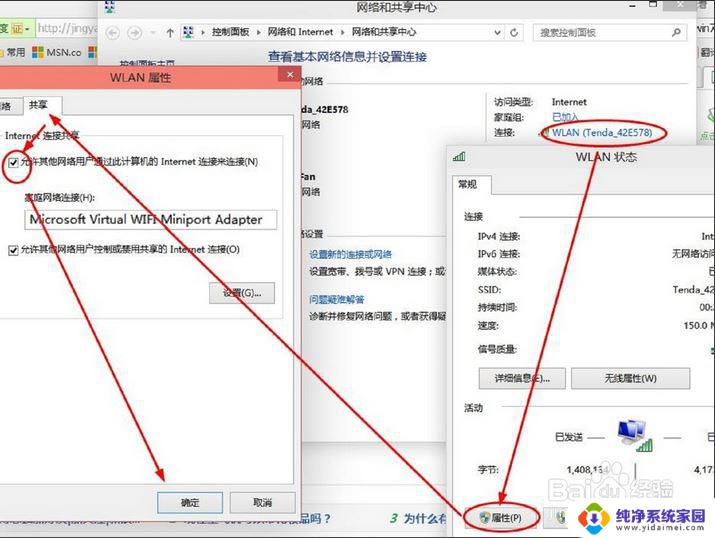Click 问题疑难解答 link

pos(337,299)
